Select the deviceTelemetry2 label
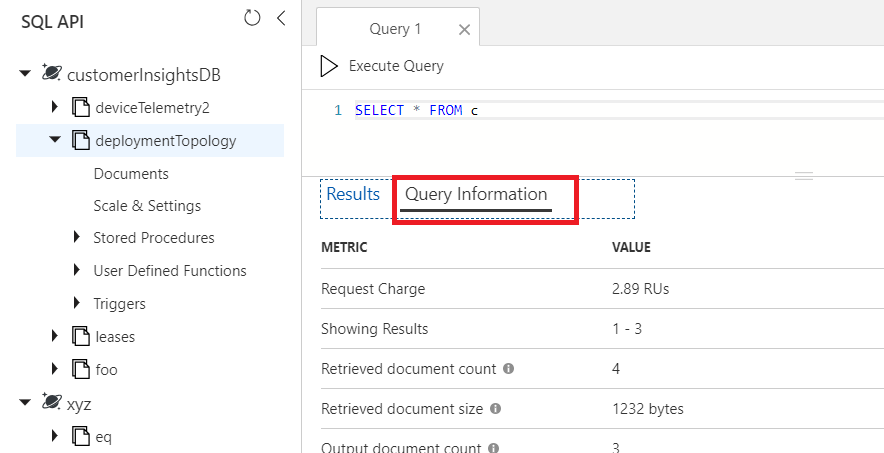This screenshot has height=453, width=884. click(152, 108)
